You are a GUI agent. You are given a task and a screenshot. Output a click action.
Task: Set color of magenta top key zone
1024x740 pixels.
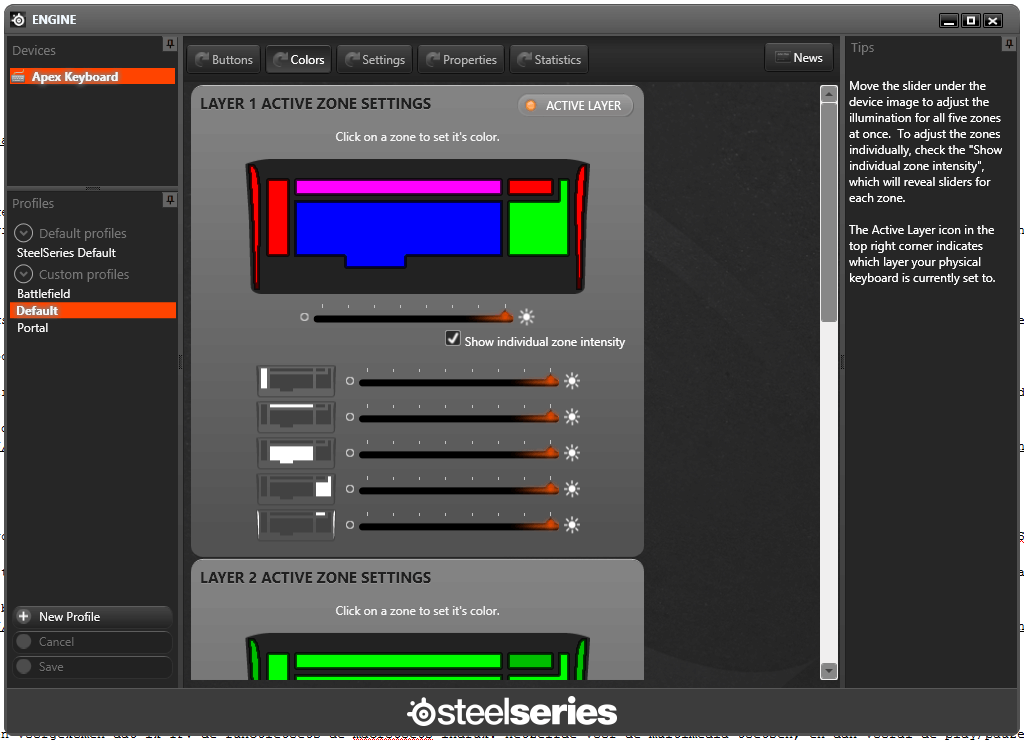398,187
